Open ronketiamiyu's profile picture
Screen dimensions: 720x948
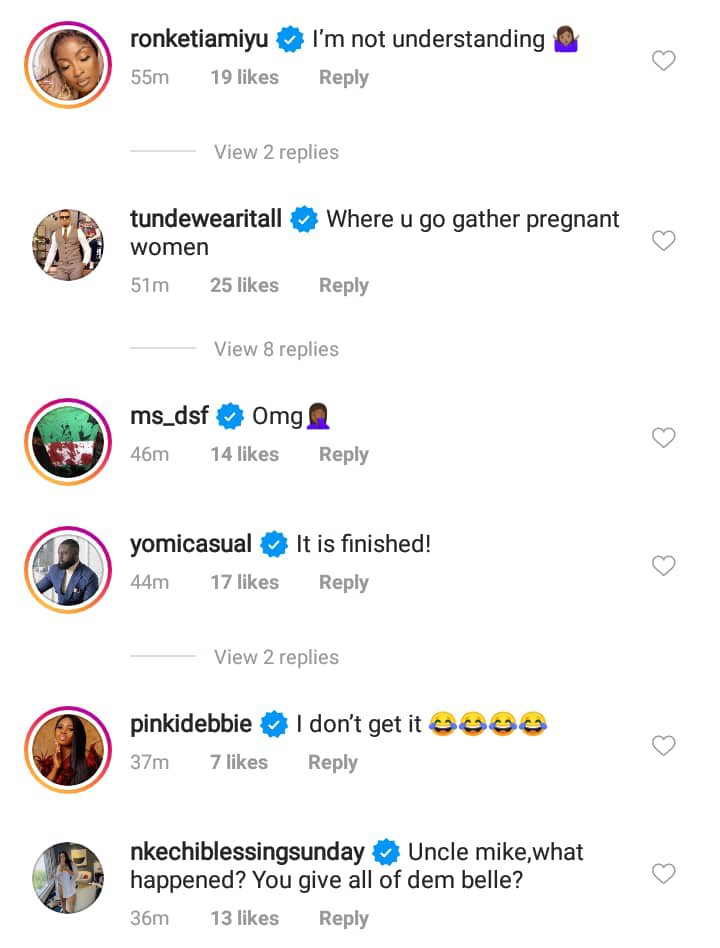[x=68, y=60]
